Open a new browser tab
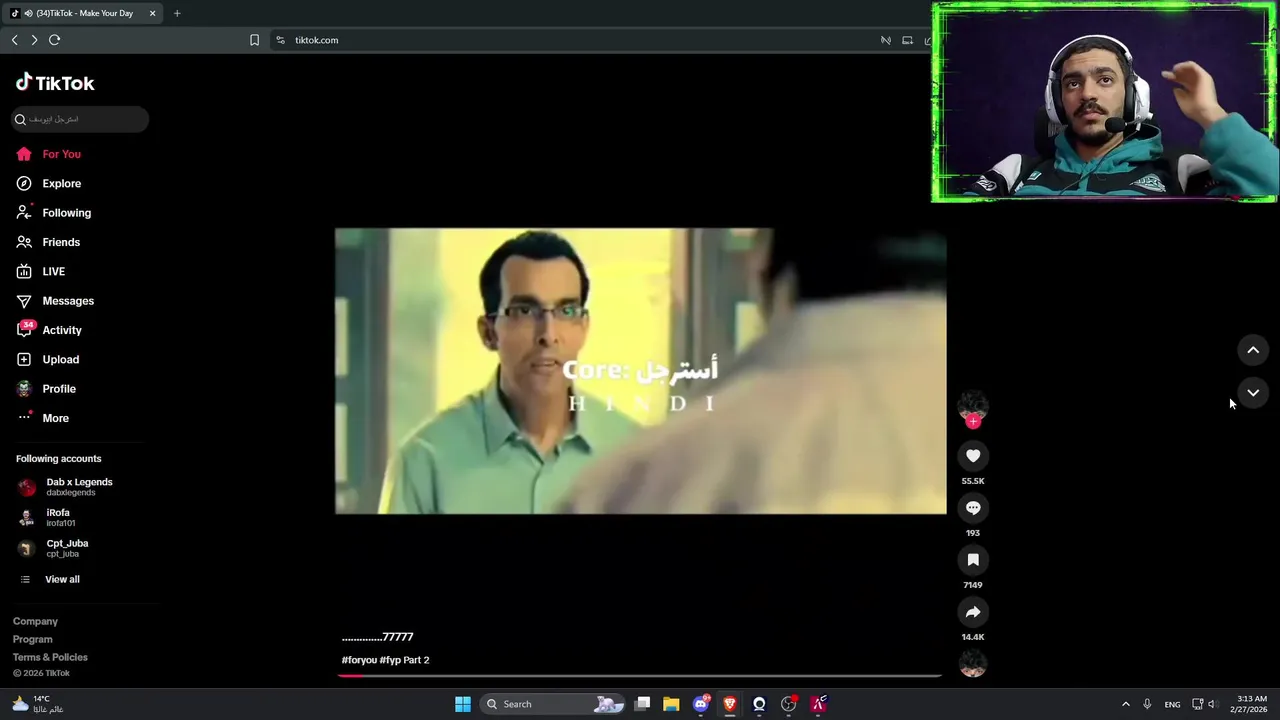The width and height of the screenshot is (1280, 720). [x=177, y=13]
